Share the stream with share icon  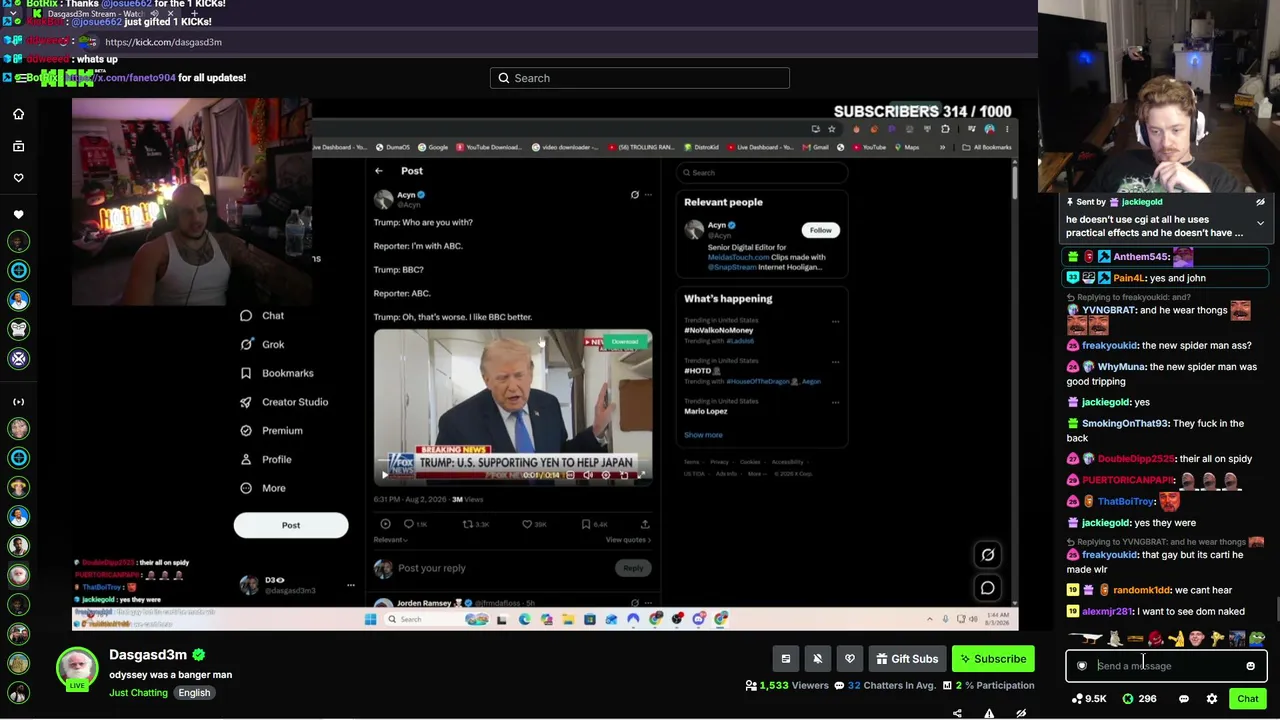pos(957,714)
